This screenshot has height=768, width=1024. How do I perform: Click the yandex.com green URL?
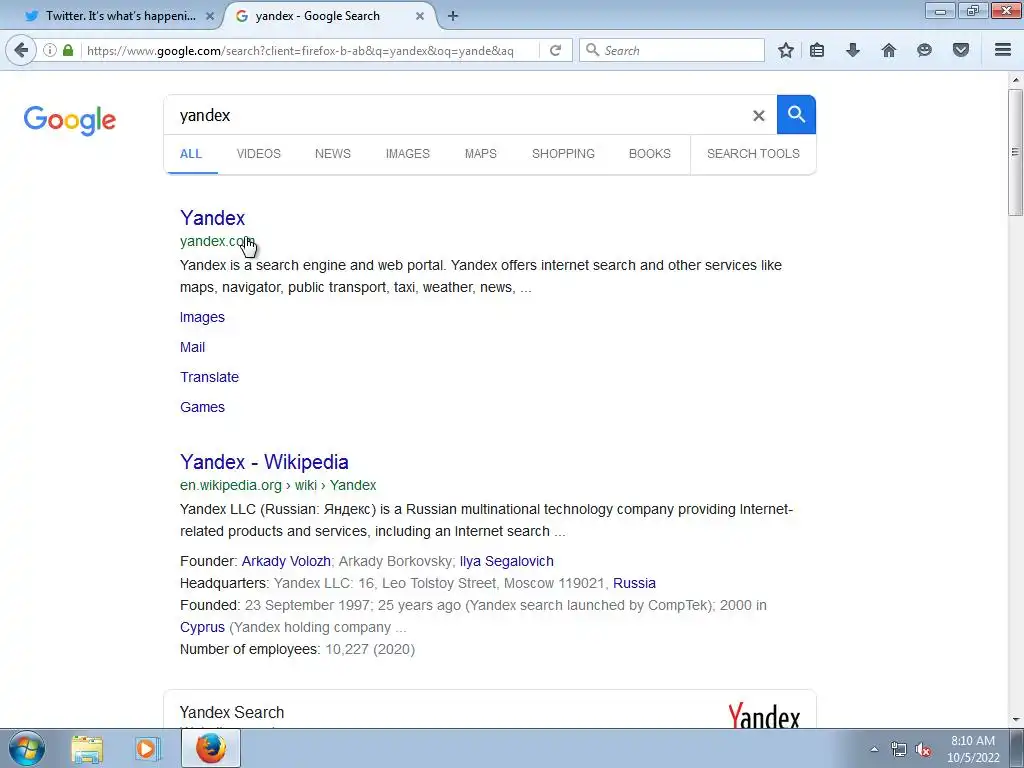[x=217, y=241]
